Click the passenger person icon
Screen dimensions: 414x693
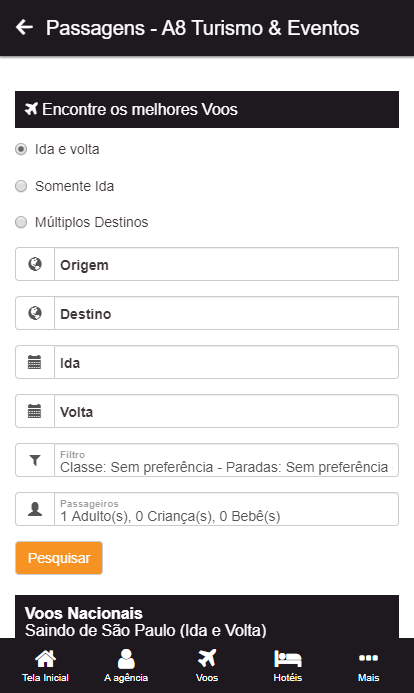(35, 510)
